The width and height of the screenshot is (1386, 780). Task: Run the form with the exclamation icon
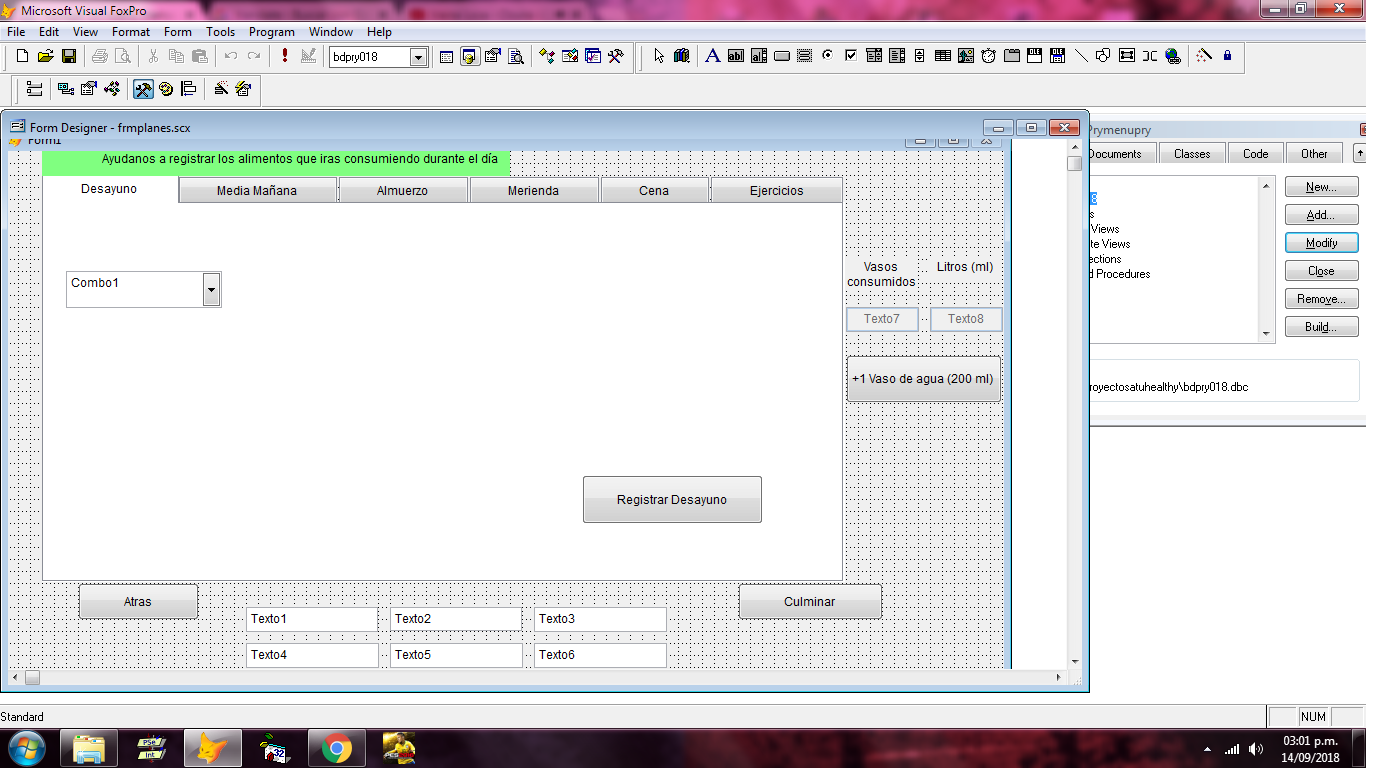pyautogui.click(x=285, y=57)
